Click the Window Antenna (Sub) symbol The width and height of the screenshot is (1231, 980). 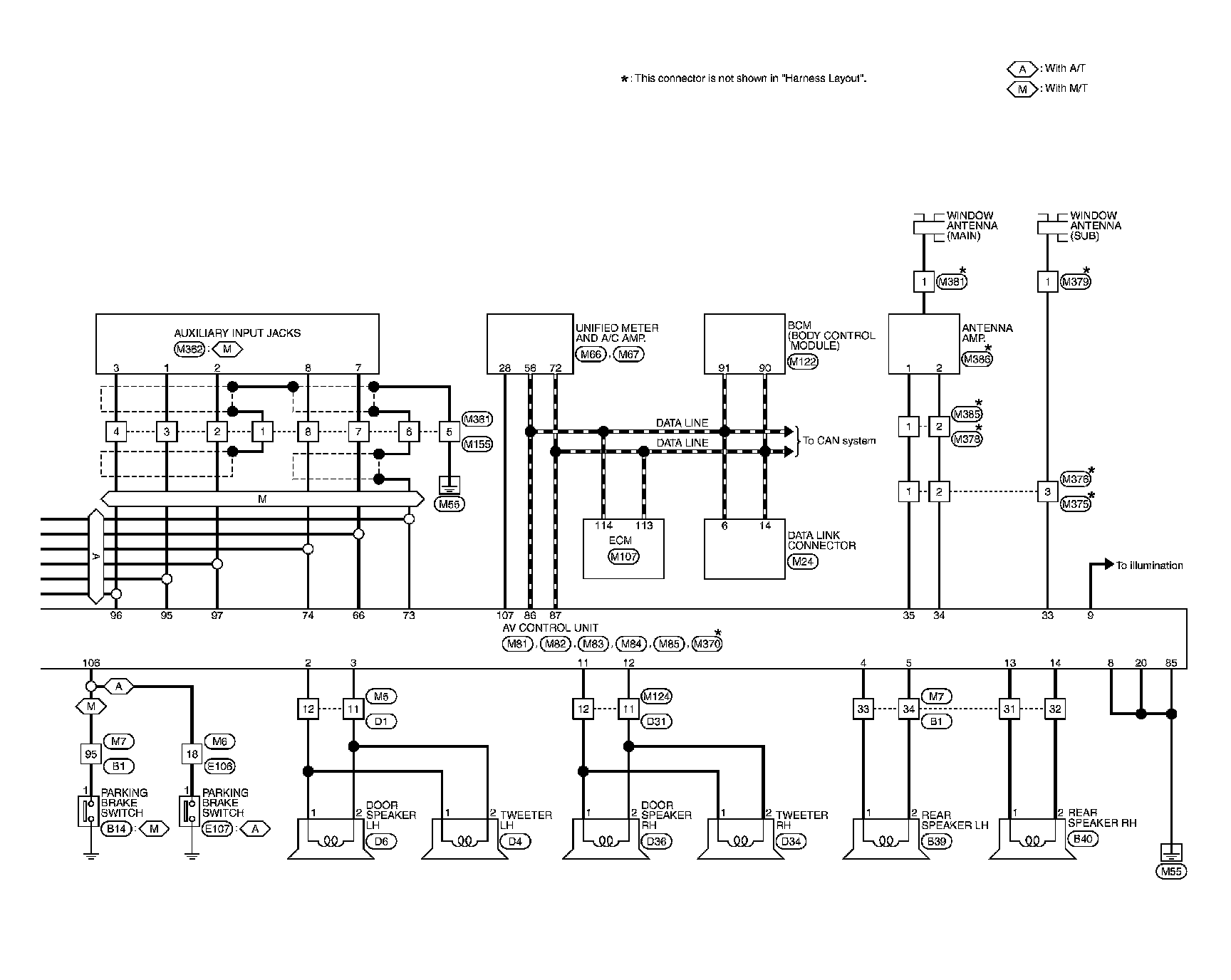(1047, 226)
